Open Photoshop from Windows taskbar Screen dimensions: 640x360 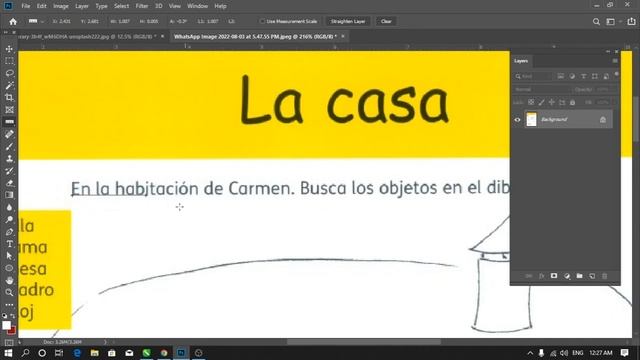point(181,353)
